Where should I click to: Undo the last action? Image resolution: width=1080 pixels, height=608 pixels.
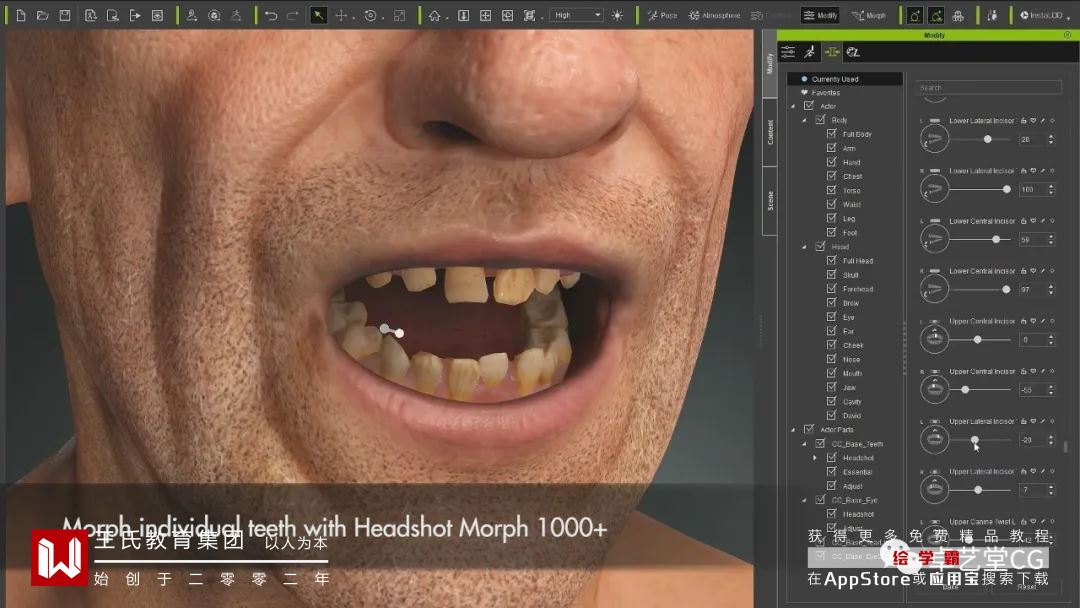[x=271, y=15]
